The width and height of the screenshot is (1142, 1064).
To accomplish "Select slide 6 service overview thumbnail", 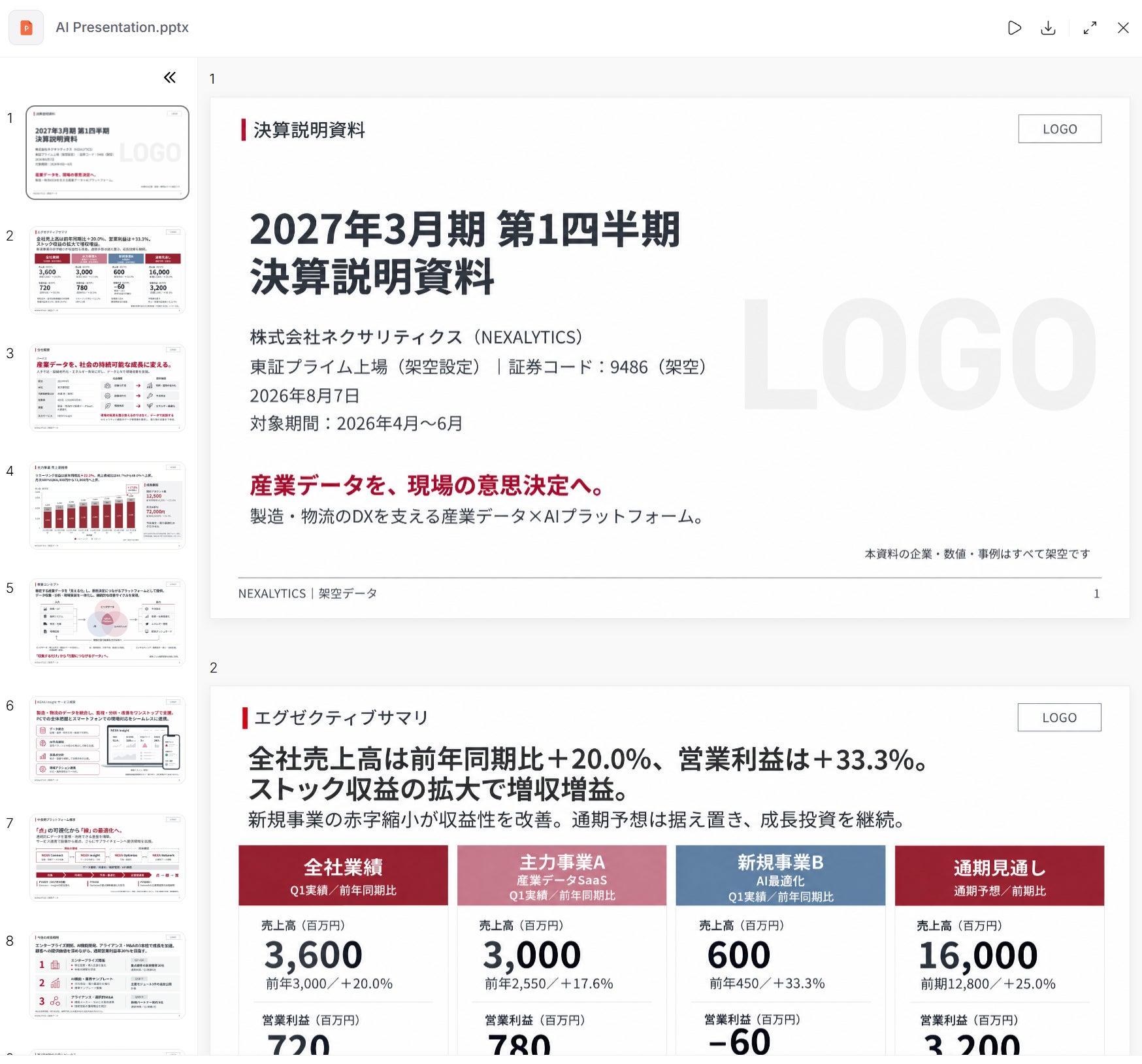I will coord(107,740).
